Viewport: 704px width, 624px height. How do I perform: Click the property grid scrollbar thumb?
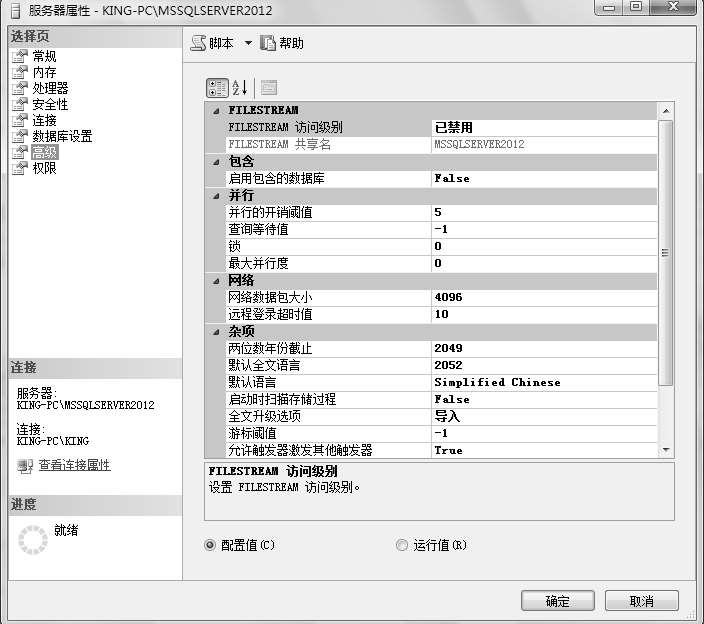666,253
